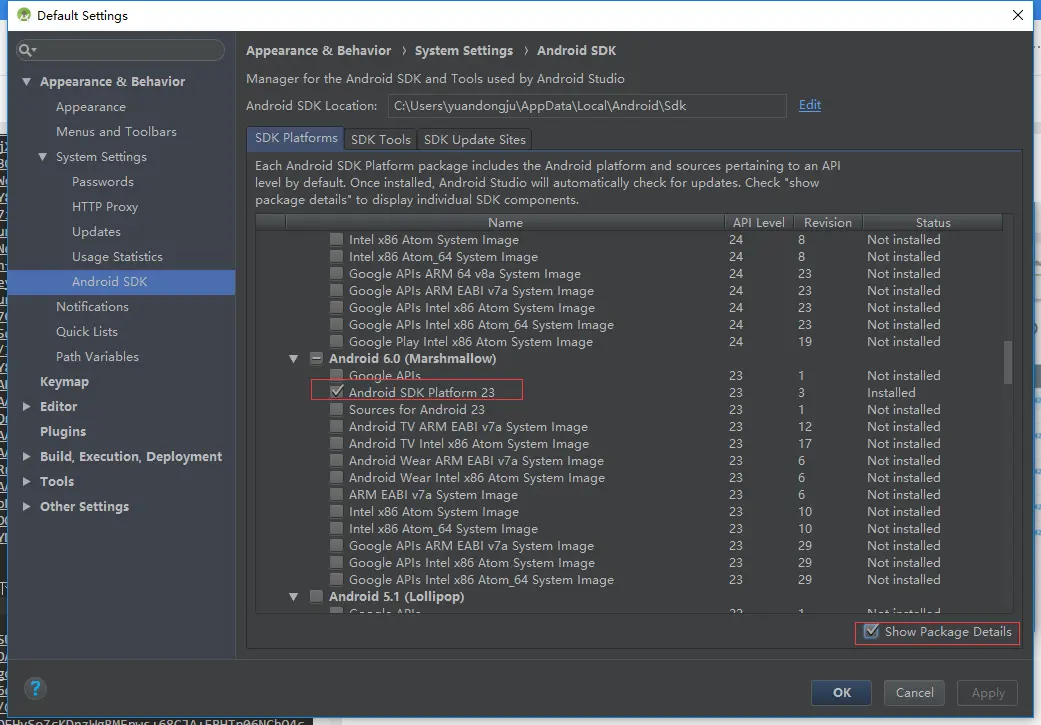Click the OK button
This screenshot has width=1041, height=725.
coord(841,692)
